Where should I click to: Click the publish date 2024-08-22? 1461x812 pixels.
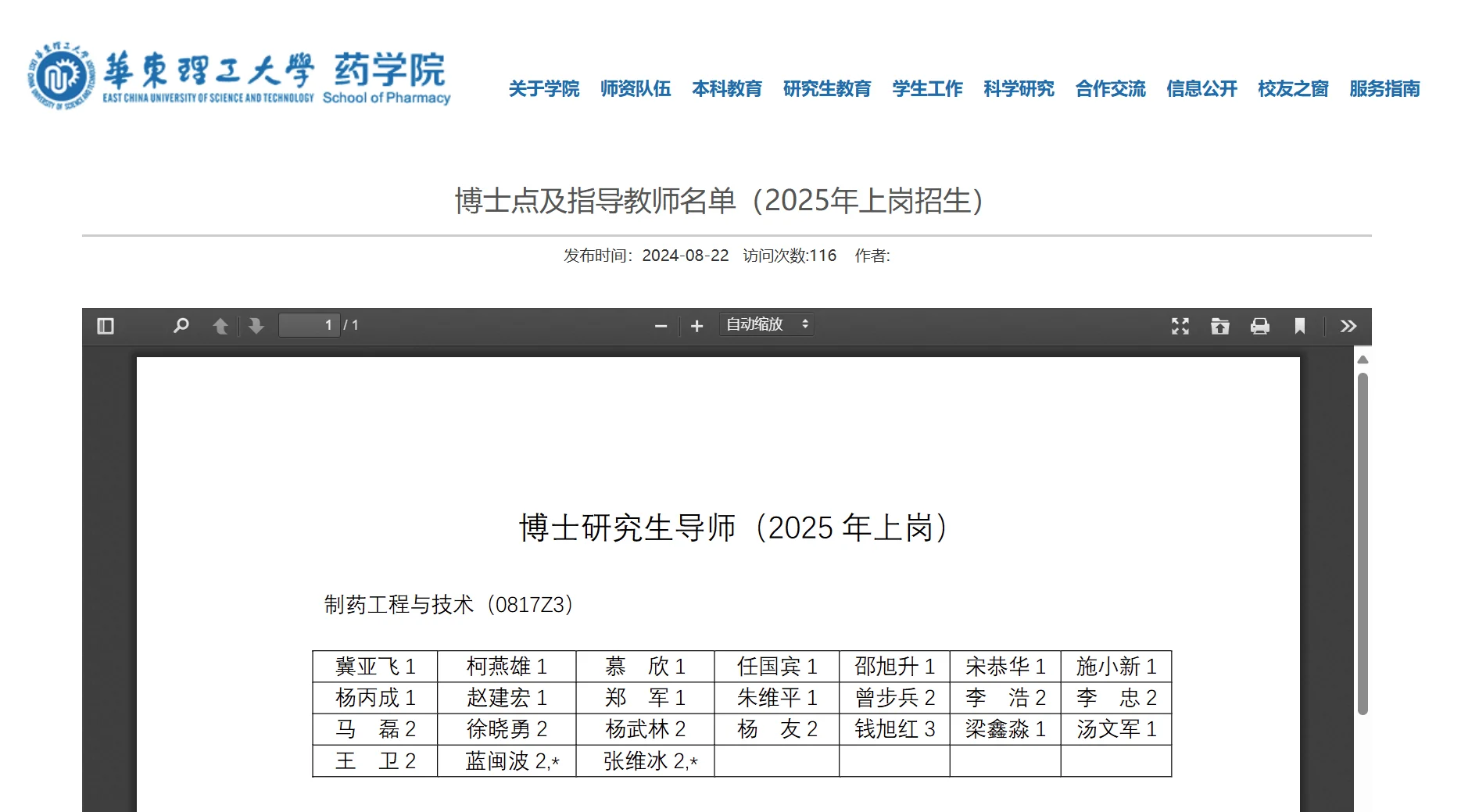686,256
